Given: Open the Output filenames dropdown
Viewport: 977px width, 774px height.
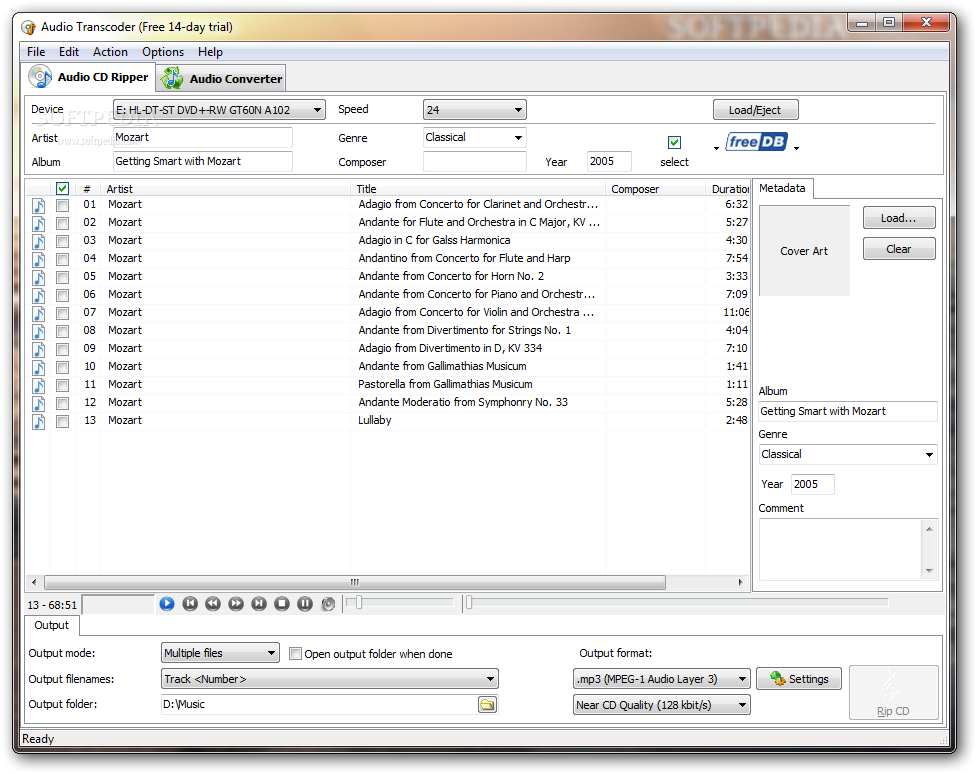Looking at the screenshot, I should pyautogui.click(x=330, y=679).
